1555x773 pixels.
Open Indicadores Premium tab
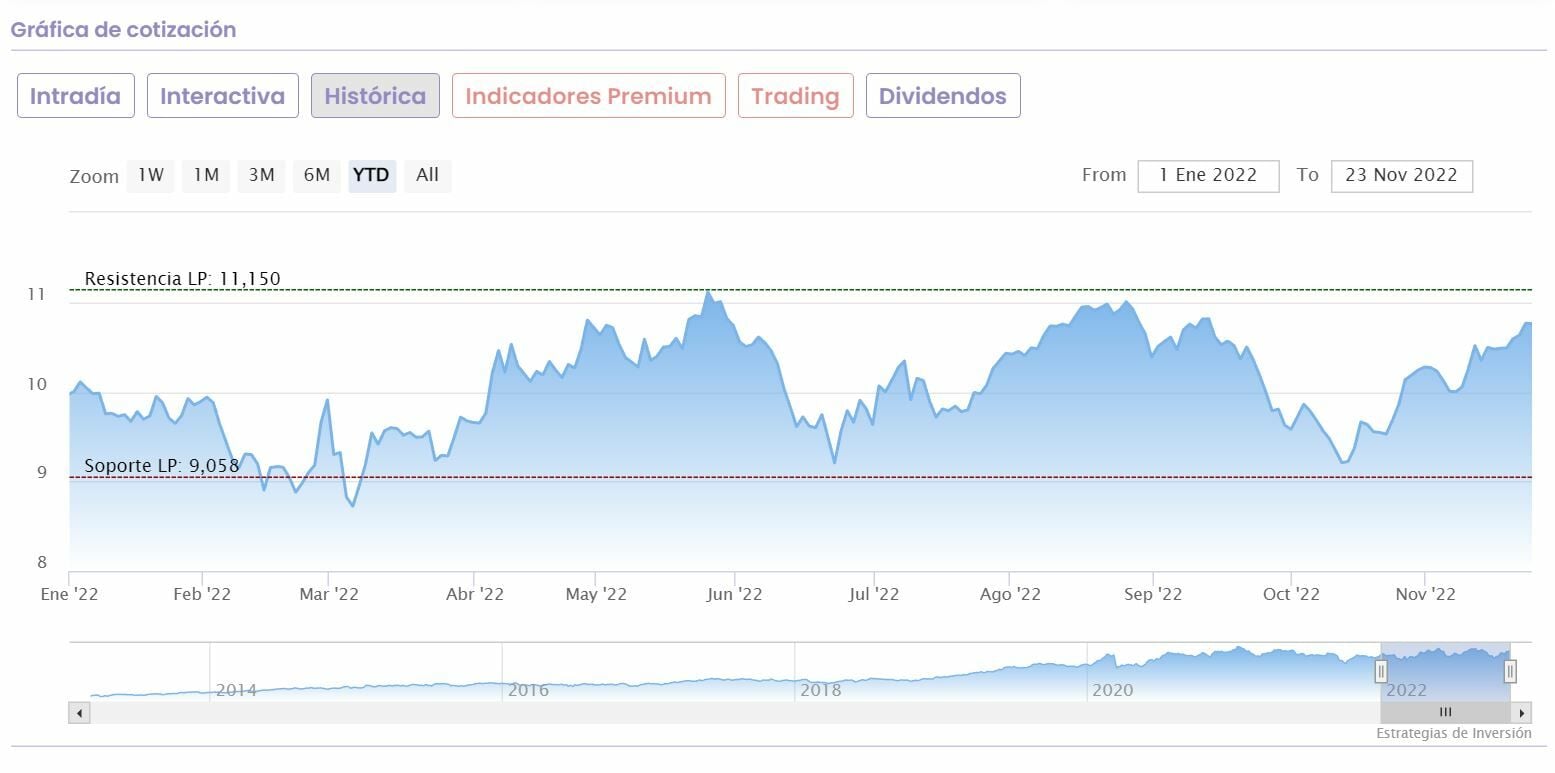coord(588,96)
